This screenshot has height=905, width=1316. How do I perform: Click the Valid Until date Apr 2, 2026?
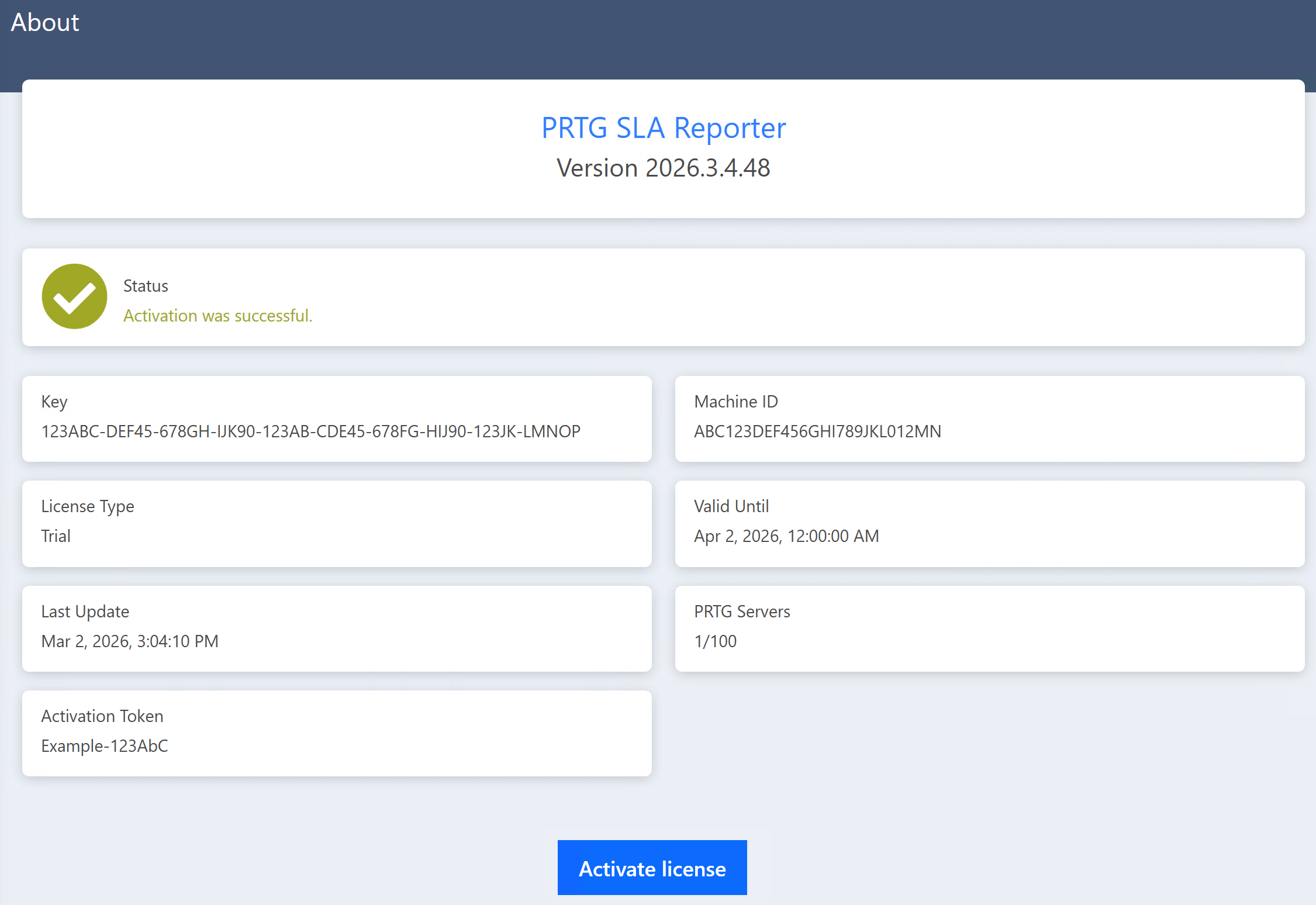click(x=786, y=536)
